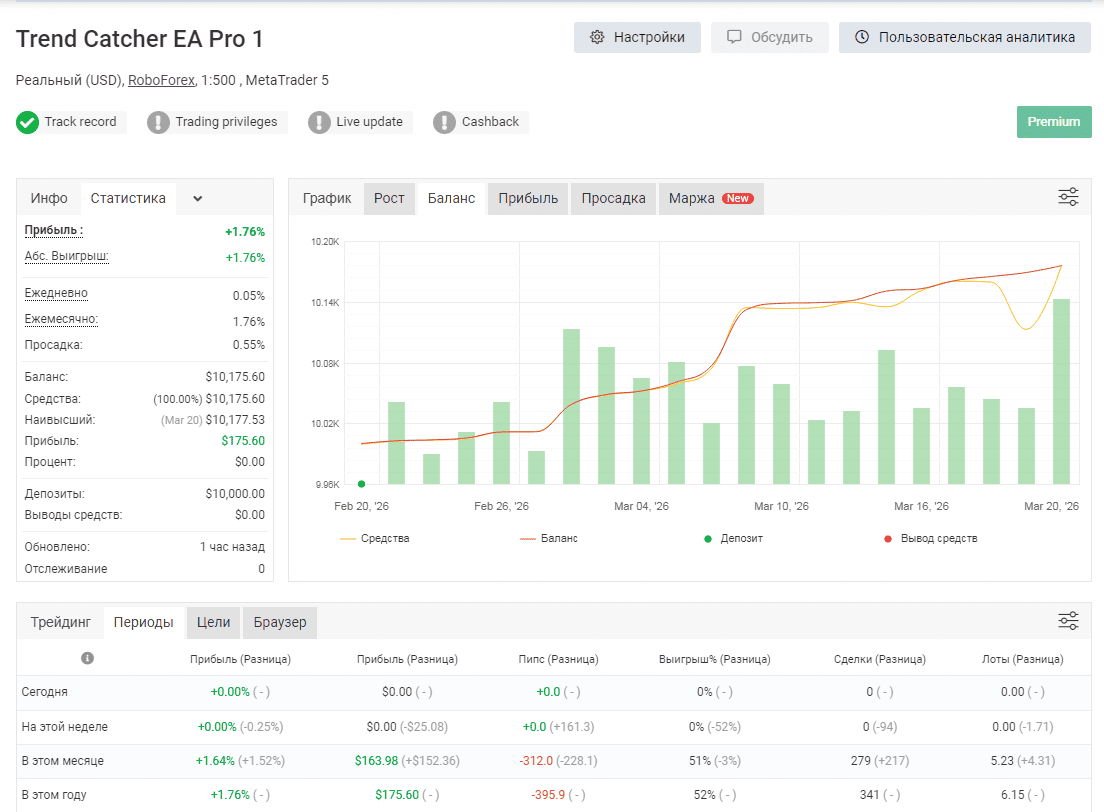Toggle the Баланс series in the chart legend
Image resolution: width=1104 pixels, height=812 pixels.
click(x=548, y=538)
